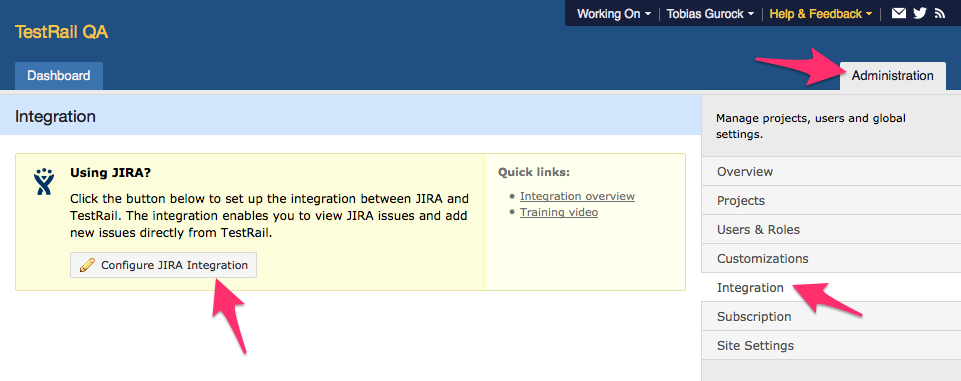The height and width of the screenshot is (381, 961).
Task: Select the Administration tab
Action: pos(892,76)
